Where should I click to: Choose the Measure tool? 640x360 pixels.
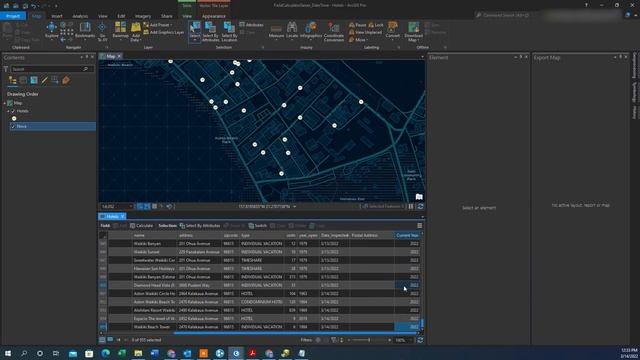(276, 31)
